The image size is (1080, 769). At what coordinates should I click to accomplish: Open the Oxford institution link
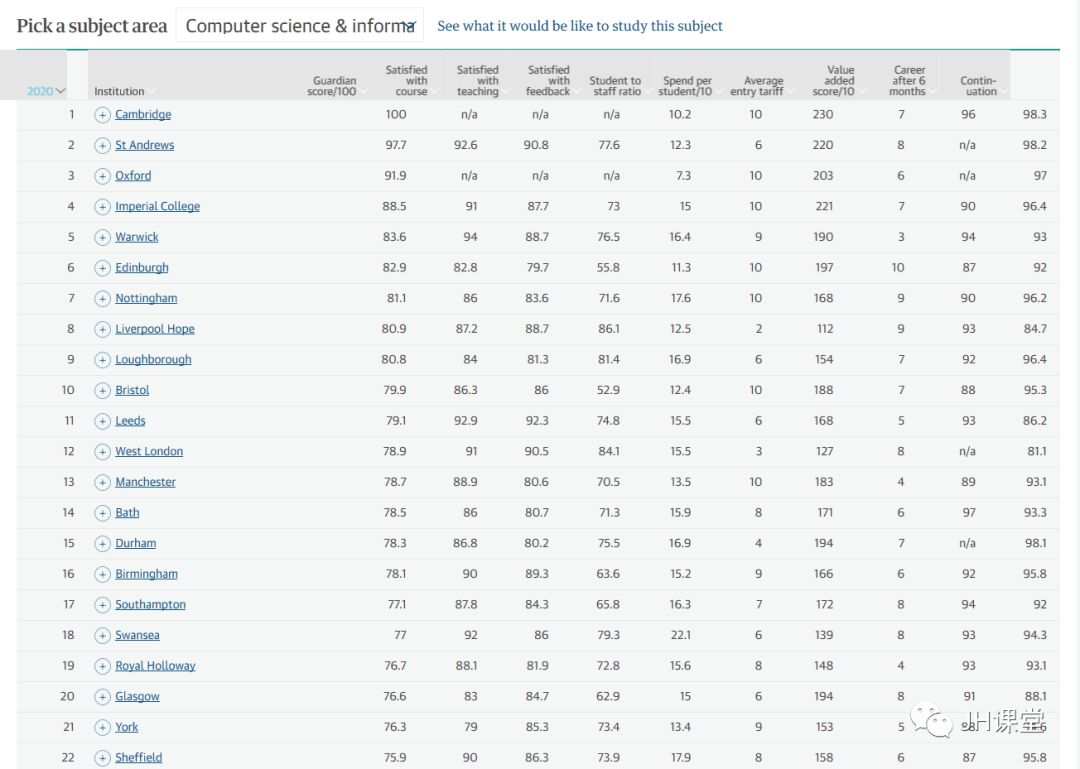tap(133, 176)
